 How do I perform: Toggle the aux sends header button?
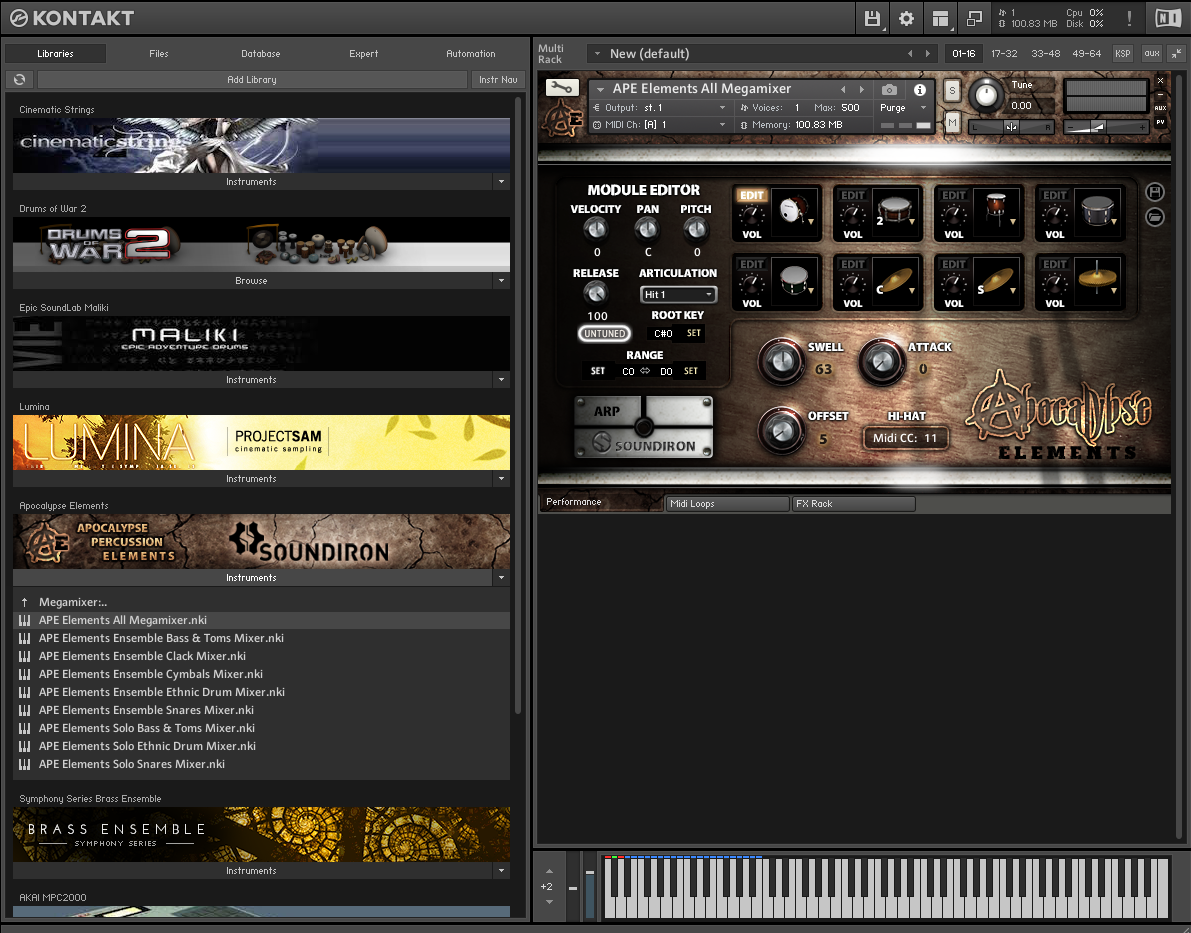[1152, 53]
